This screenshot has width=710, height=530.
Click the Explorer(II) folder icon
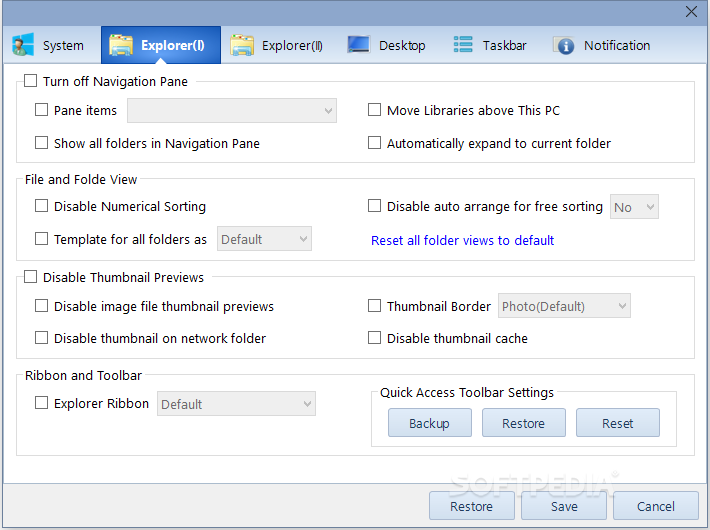pos(242,45)
